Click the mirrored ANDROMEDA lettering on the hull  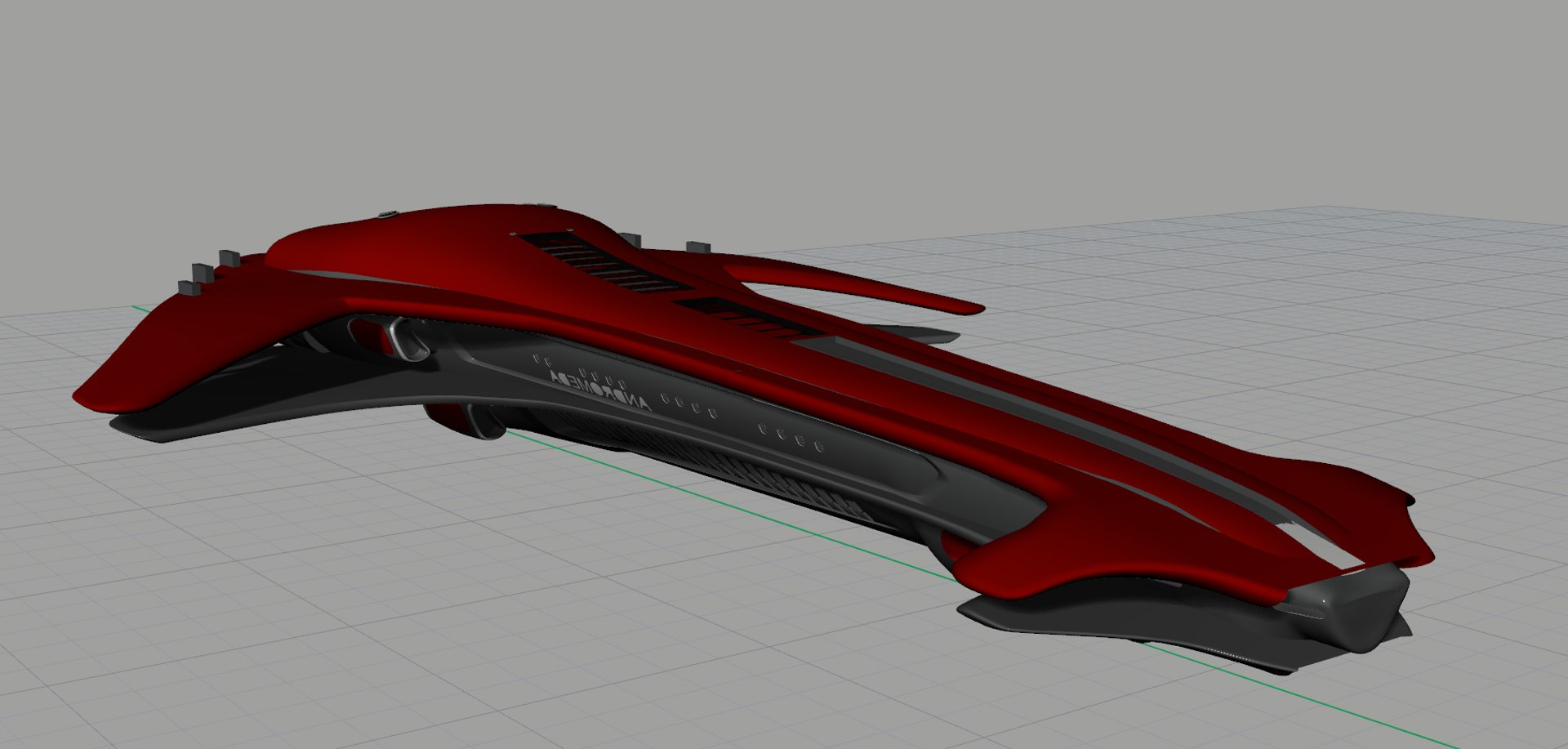[599, 390]
